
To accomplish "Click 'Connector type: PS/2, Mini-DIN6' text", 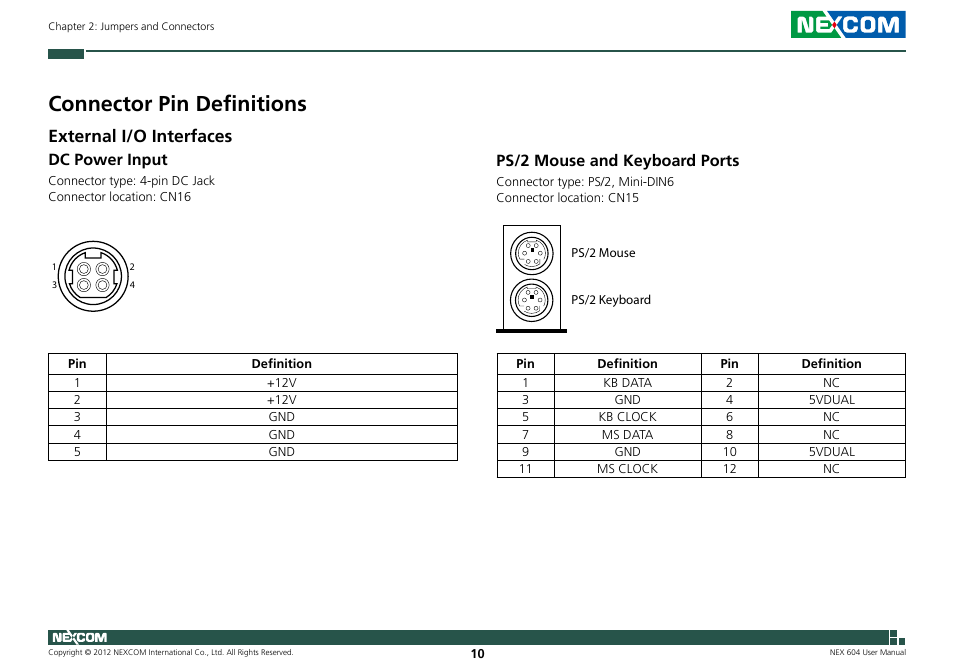I will 585,181.
